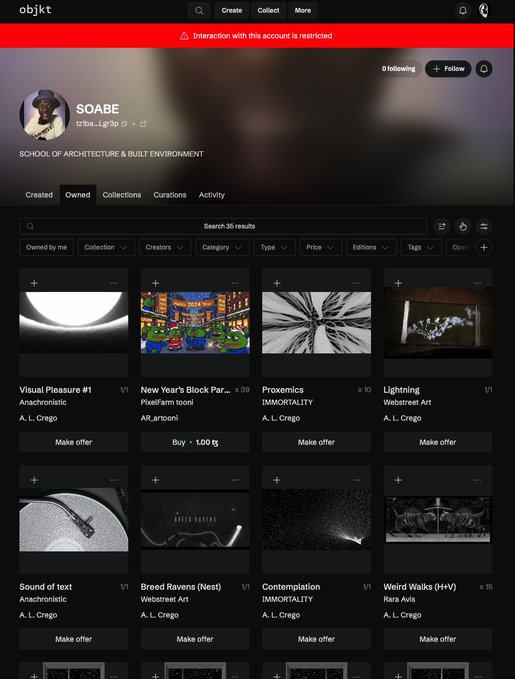Click the profile notification bell beside Follow
The width and height of the screenshot is (515, 679).
click(x=484, y=69)
